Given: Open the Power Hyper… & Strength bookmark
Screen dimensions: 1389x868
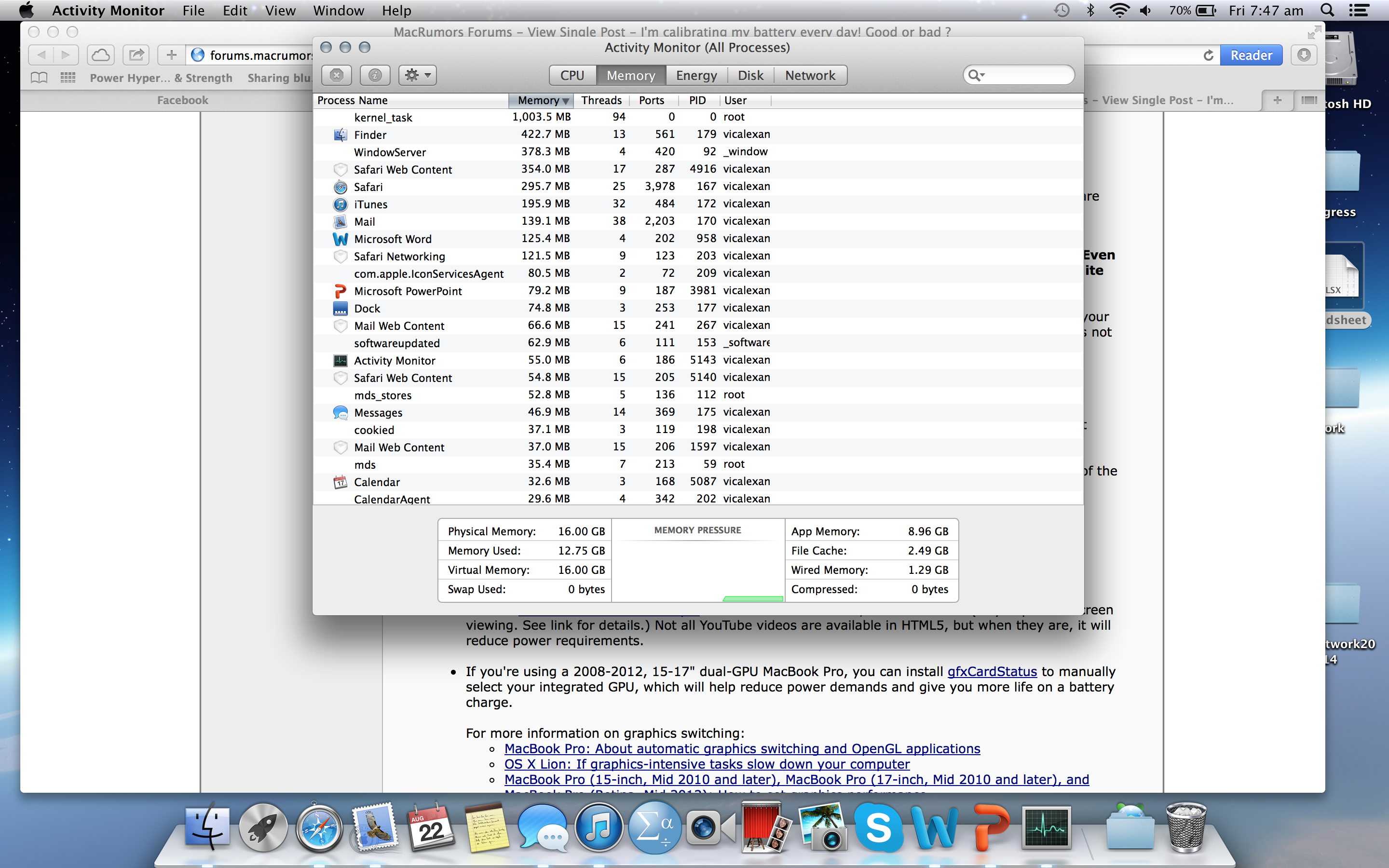Looking at the screenshot, I should pyautogui.click(x=161, y=78).
